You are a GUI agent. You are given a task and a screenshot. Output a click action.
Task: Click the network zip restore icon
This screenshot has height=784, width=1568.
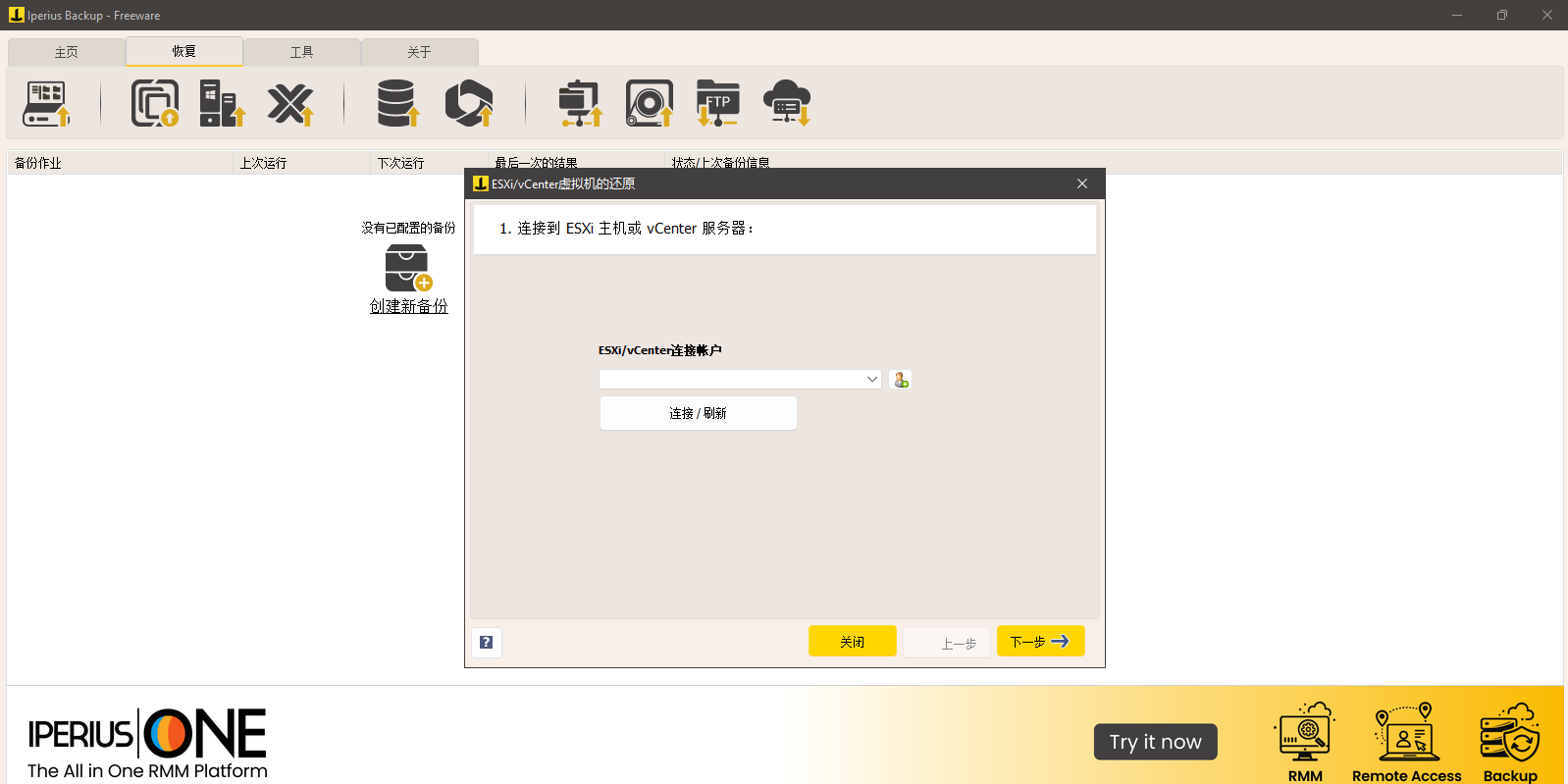(580, 103)
